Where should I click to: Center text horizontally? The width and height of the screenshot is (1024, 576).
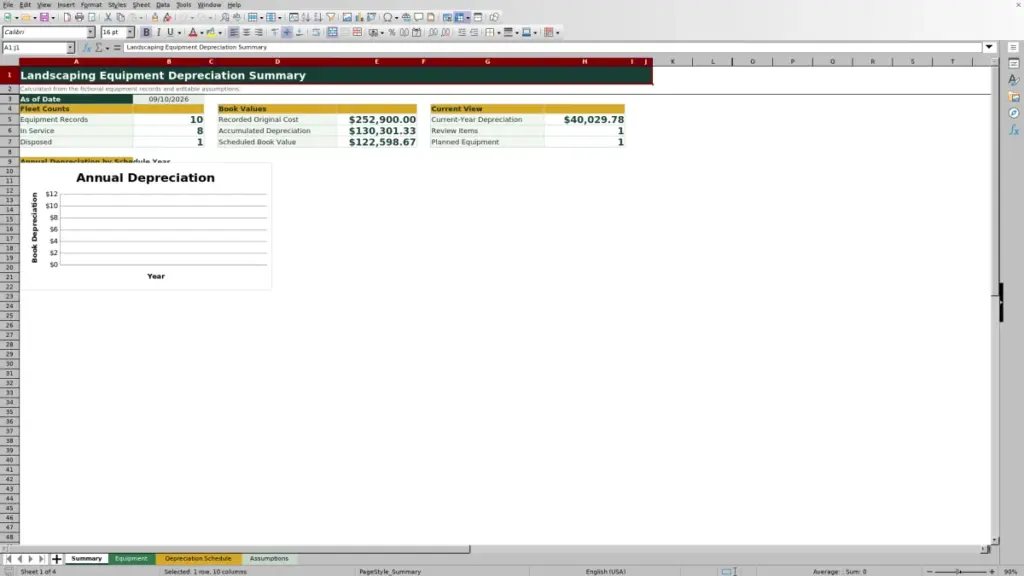[x=246, y=33]
